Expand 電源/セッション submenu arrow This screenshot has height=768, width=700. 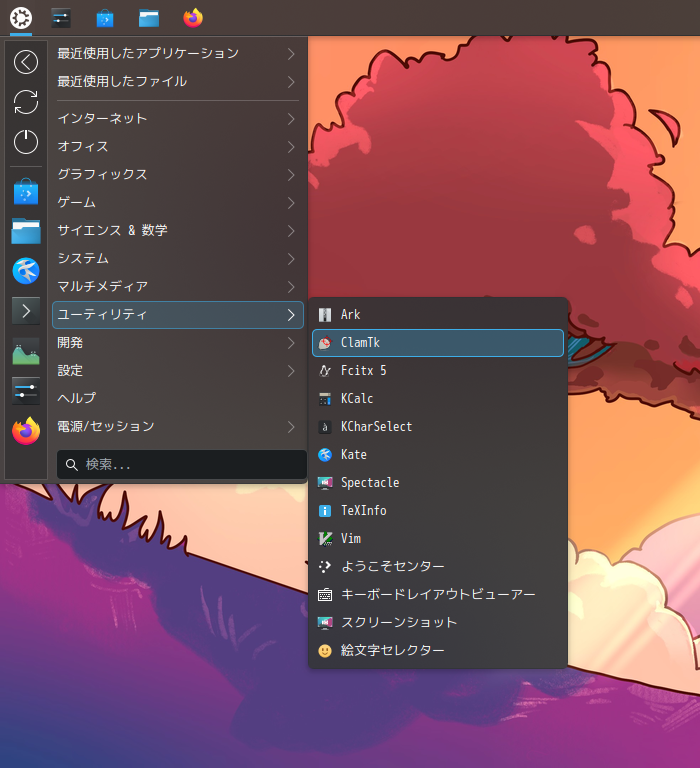click(x=291, y=427)
